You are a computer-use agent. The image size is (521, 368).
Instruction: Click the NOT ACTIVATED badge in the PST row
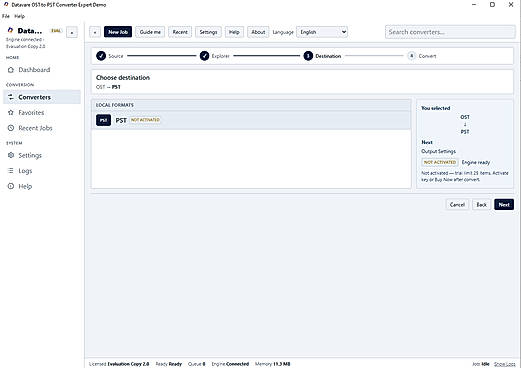pos(145,120)
